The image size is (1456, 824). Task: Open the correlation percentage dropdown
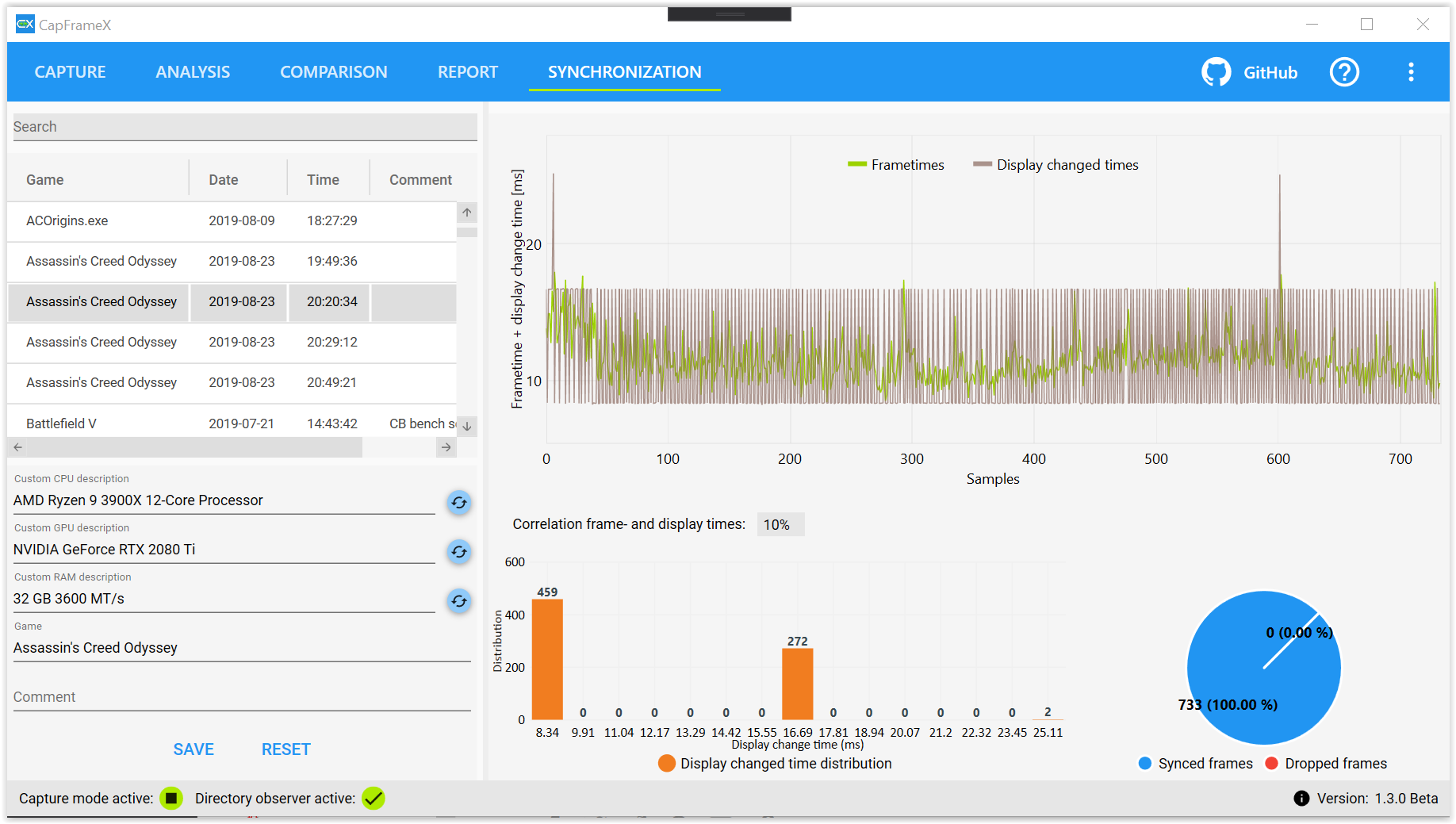(x=780, y=524)
